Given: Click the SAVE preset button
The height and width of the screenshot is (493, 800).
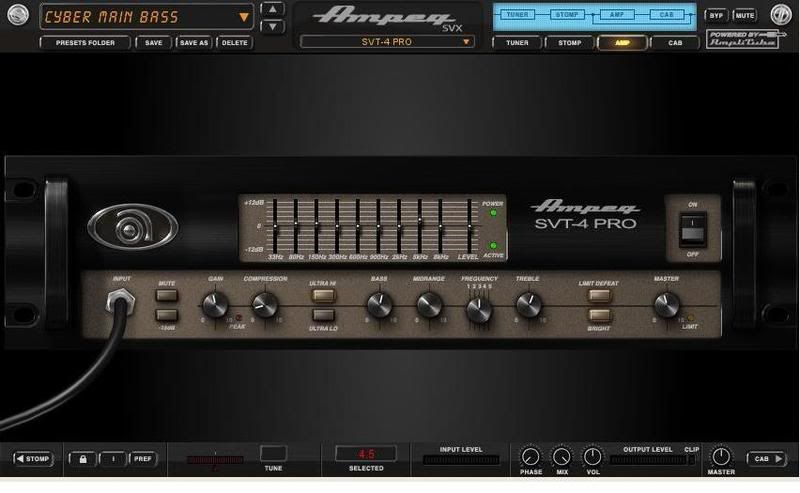Looking at the screenshot, I should pyautogui.click(x=154, y=43).
